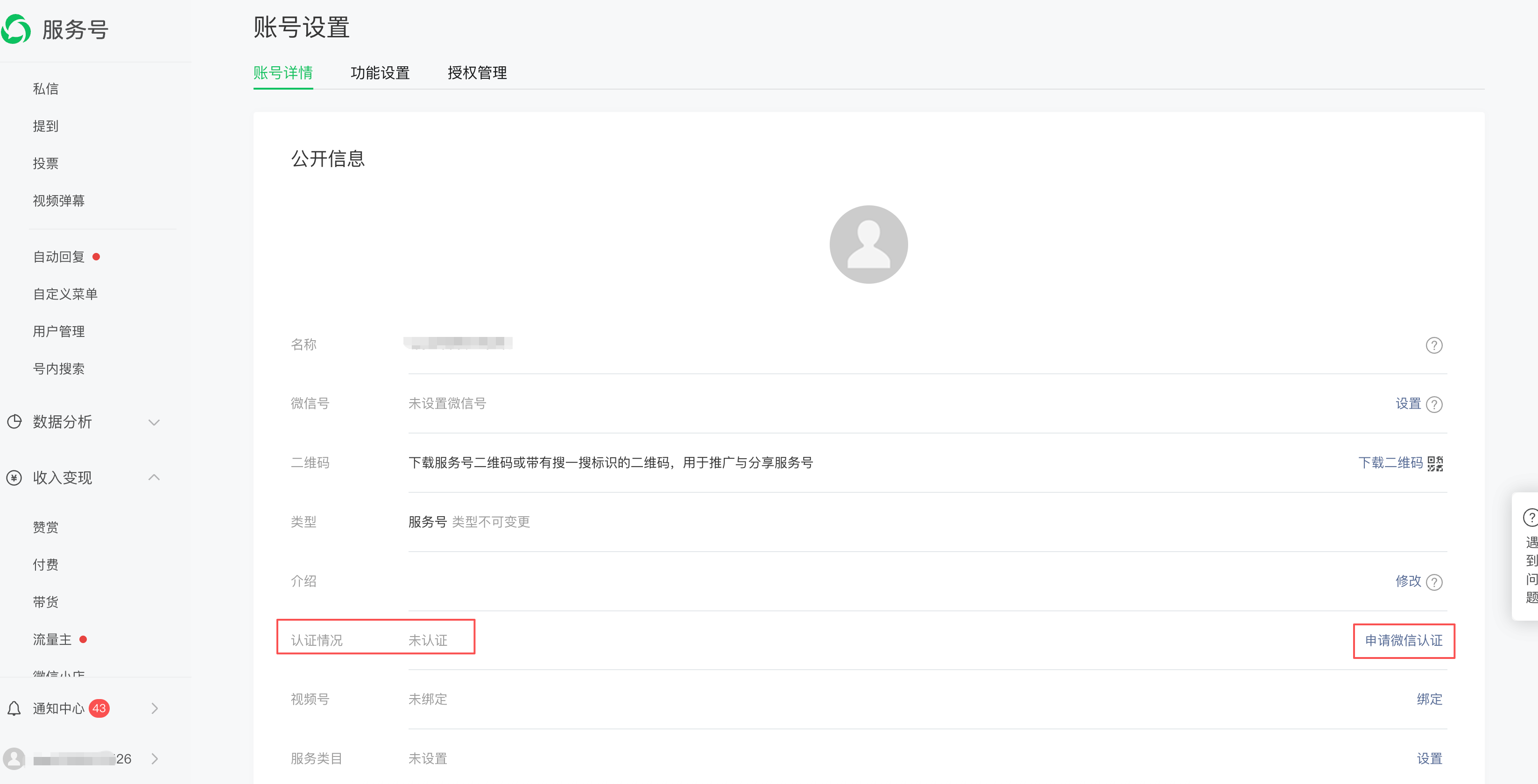
Task: Click the help icon next to 修改
Action: (1433, 582)
